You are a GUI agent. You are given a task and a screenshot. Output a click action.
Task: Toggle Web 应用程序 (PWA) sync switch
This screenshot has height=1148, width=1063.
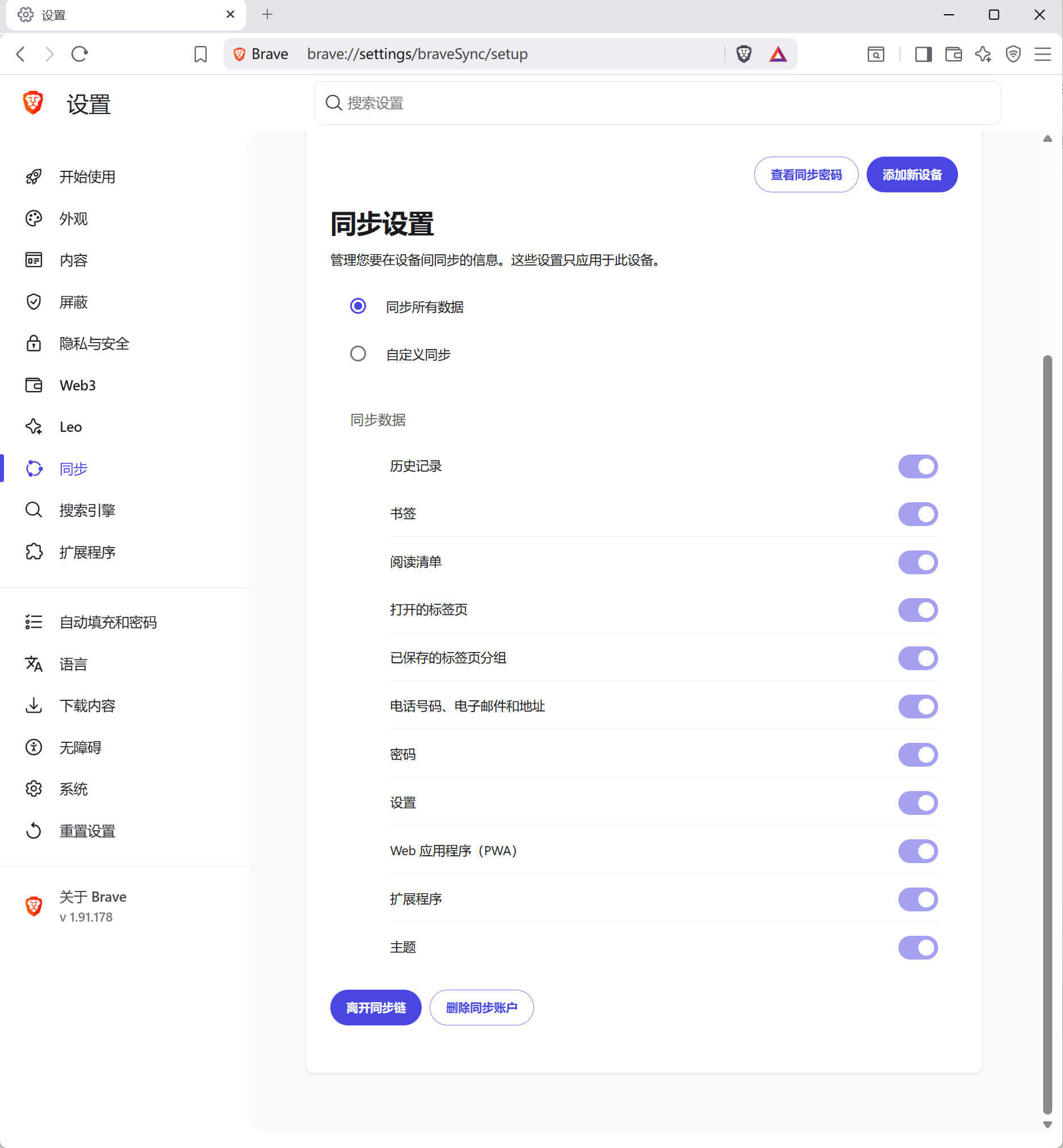coord(918,851)
